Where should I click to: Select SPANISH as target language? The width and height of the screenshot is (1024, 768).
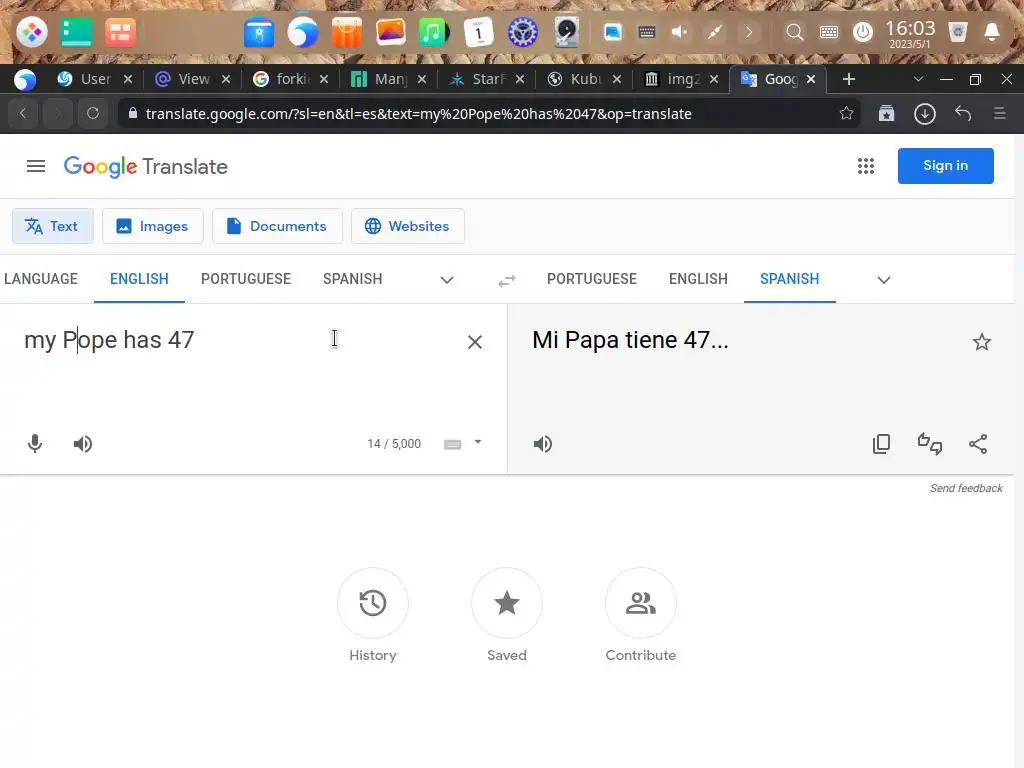[790, 280]
